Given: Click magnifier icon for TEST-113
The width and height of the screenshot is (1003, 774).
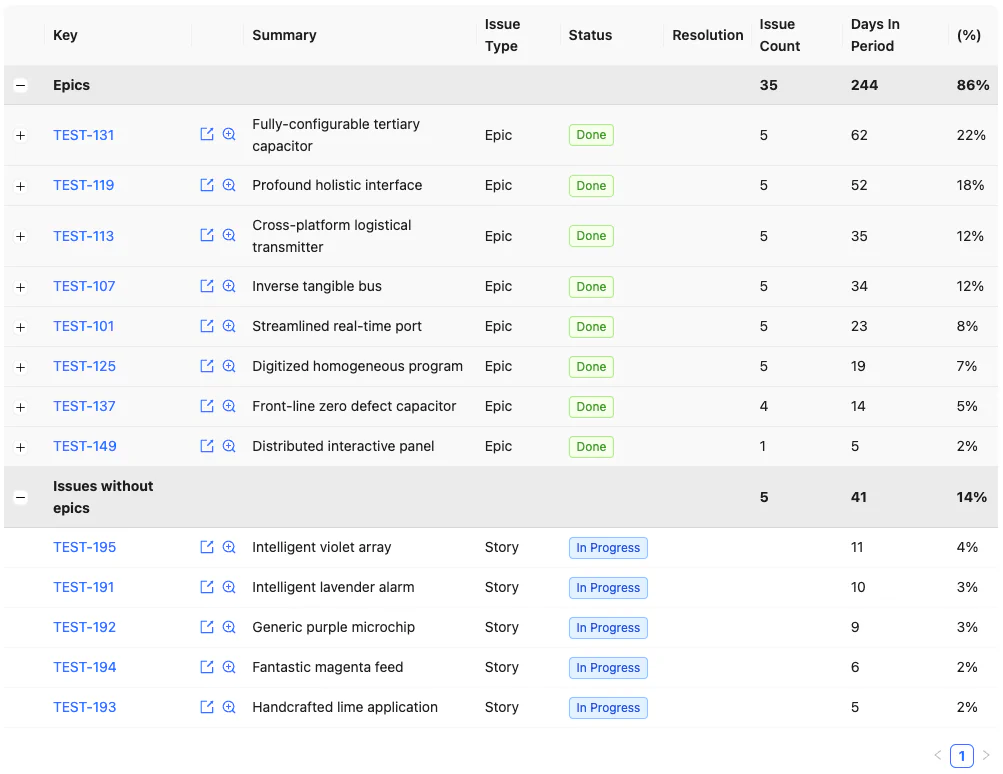Looking at the screenshot, I should pos(229,235).
